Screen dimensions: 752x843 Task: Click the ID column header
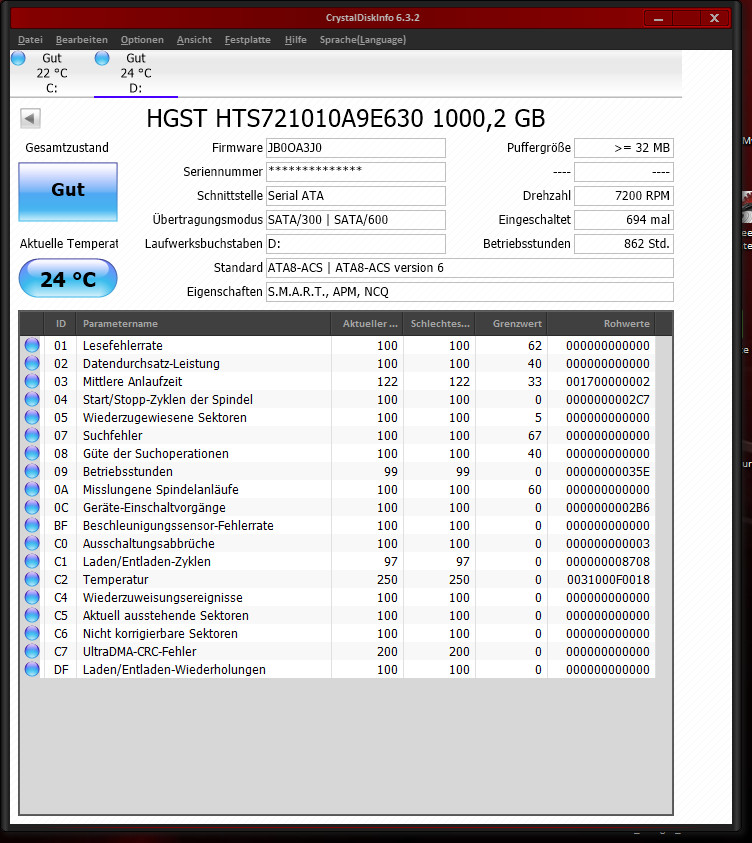point(61,324)
